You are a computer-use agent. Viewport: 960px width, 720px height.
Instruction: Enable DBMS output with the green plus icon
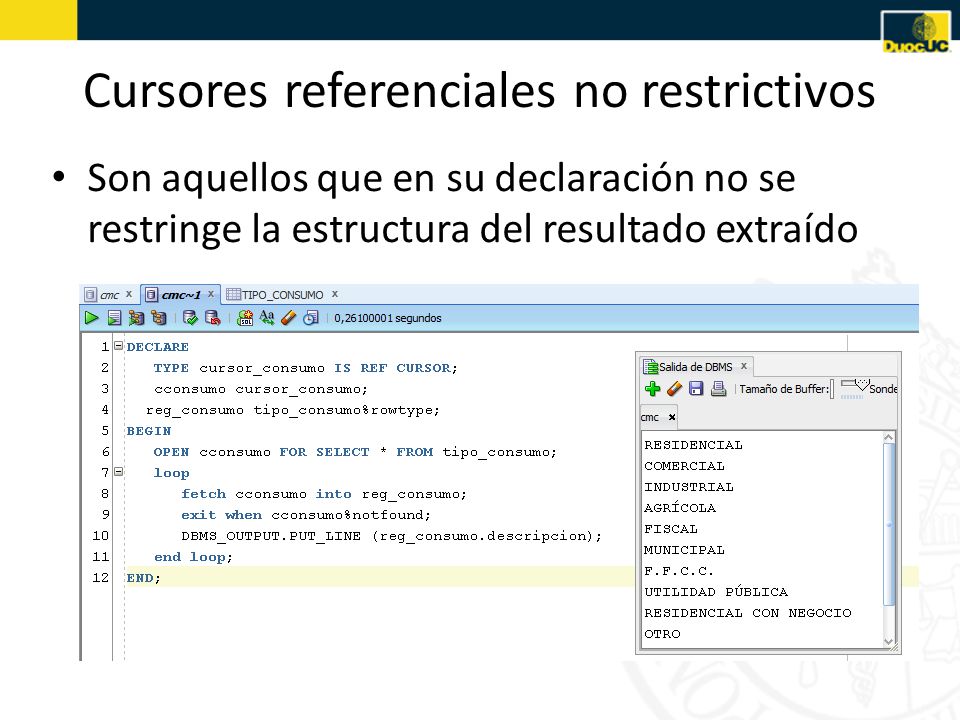click(653, 389)
